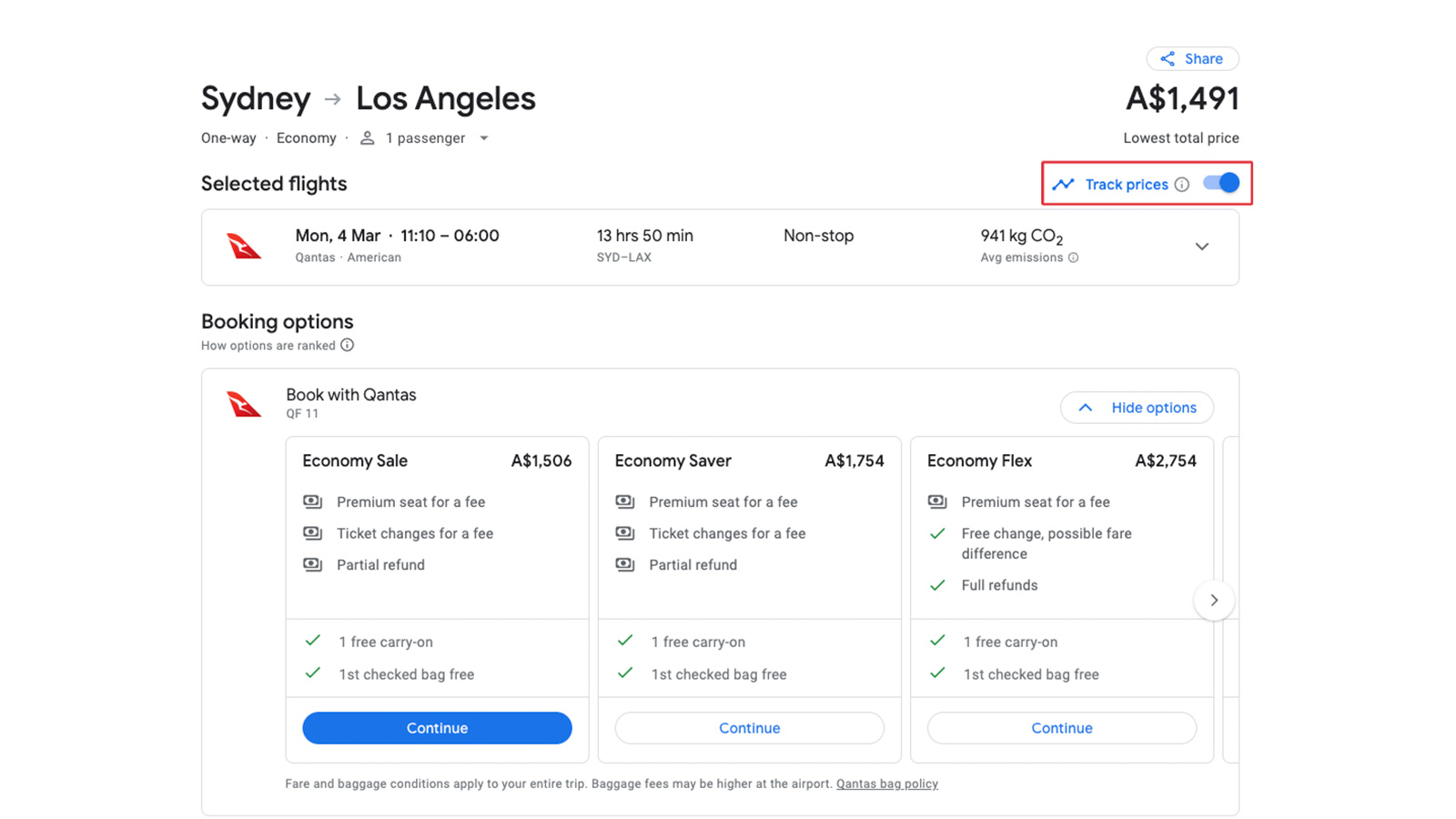Click Economy Saver ticket changes fee icon
This screenshot has width=1456, height=819.
[x=624, y=533]
